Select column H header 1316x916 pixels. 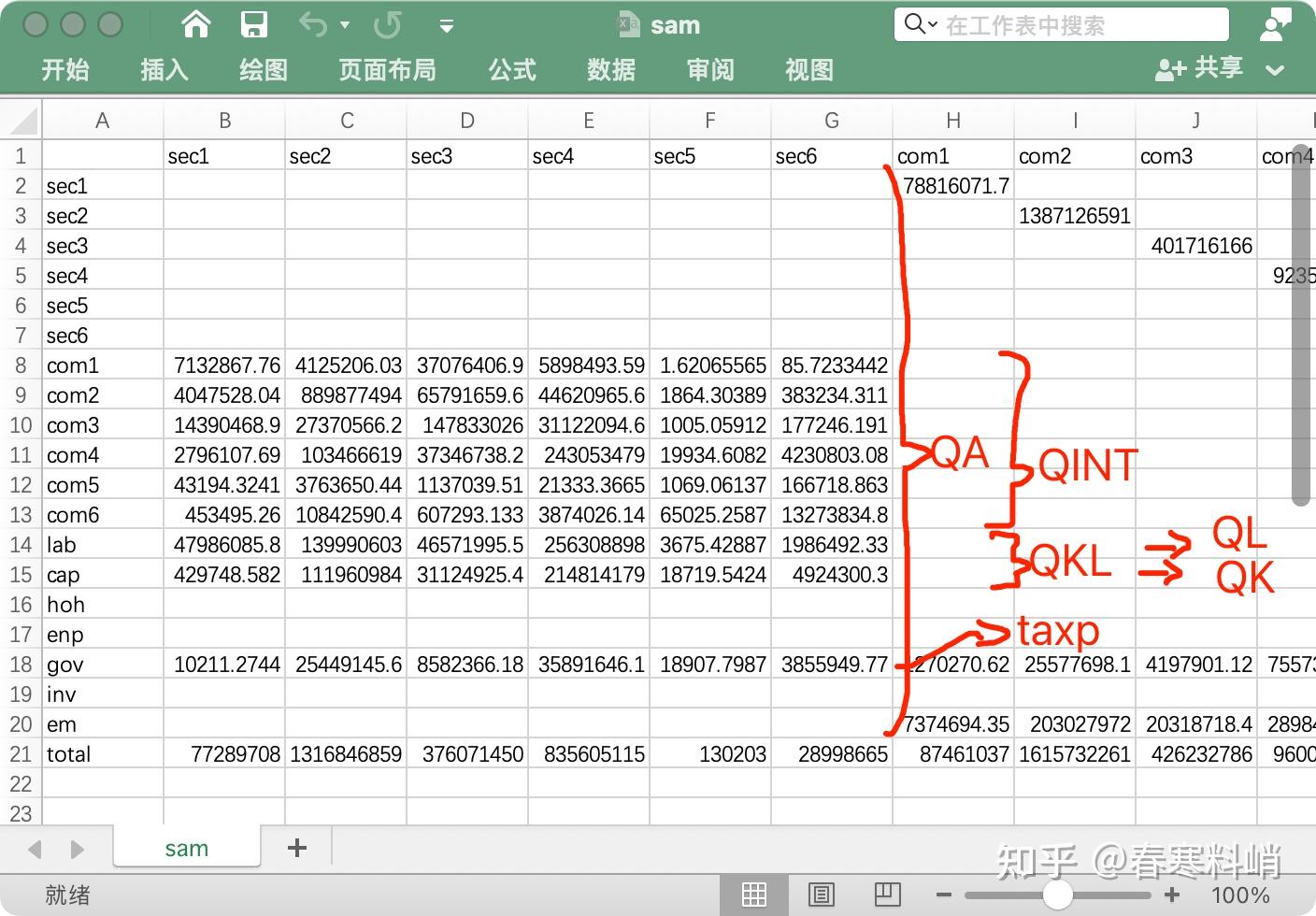pyautogui.click(x=953, y=120)
